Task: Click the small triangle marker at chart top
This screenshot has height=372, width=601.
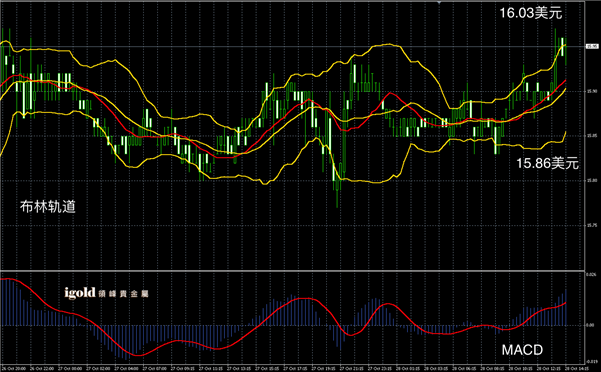Action: [439, 2]
